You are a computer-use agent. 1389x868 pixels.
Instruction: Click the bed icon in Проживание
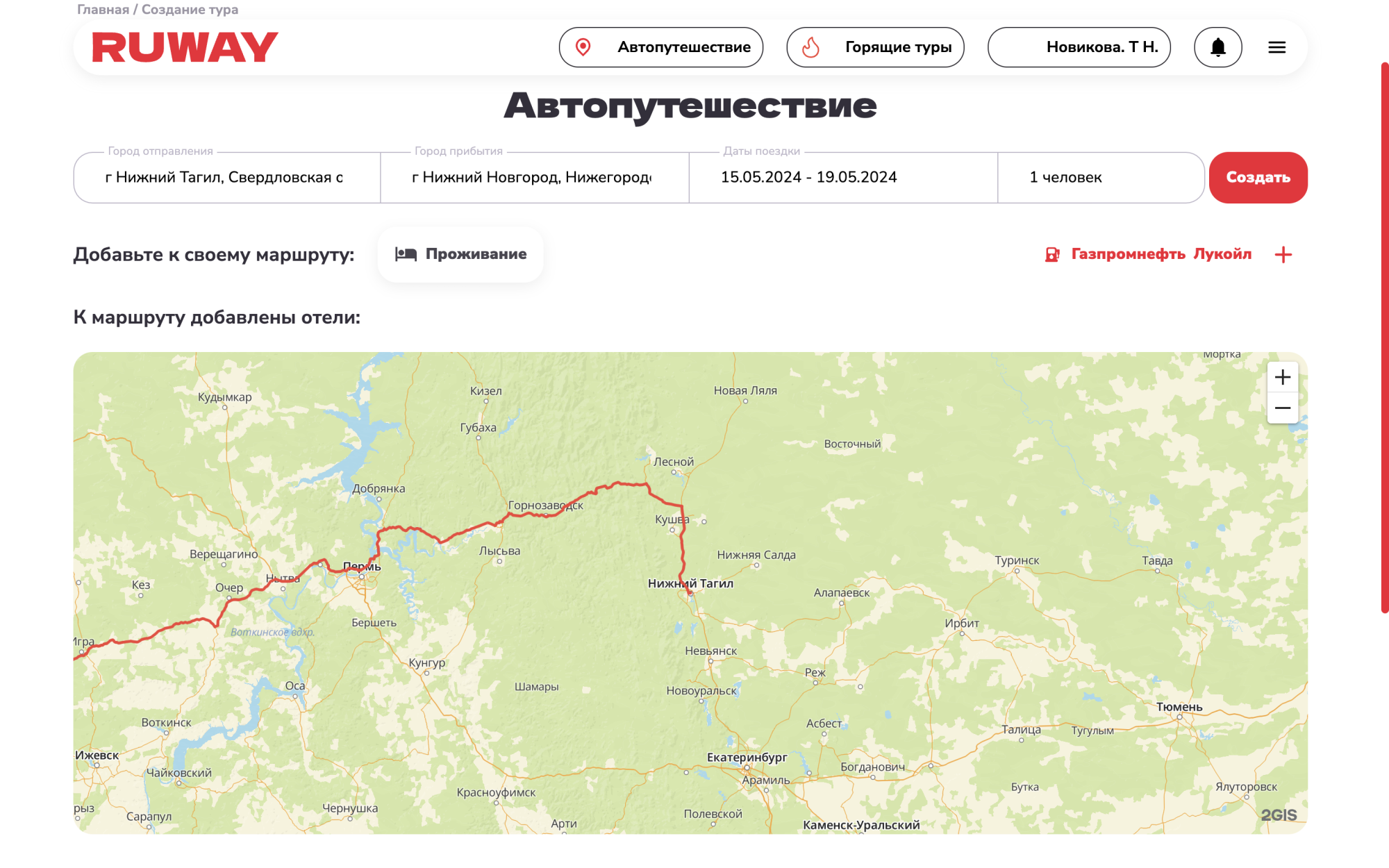pyautogui.click(x=406, y=254)
